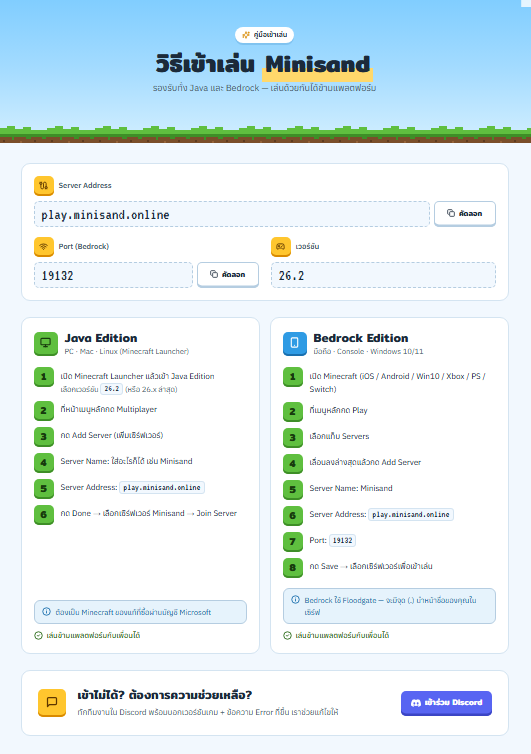531x754 pixels.
Task: Join the Discord server button
Action: tap(446, 703)
